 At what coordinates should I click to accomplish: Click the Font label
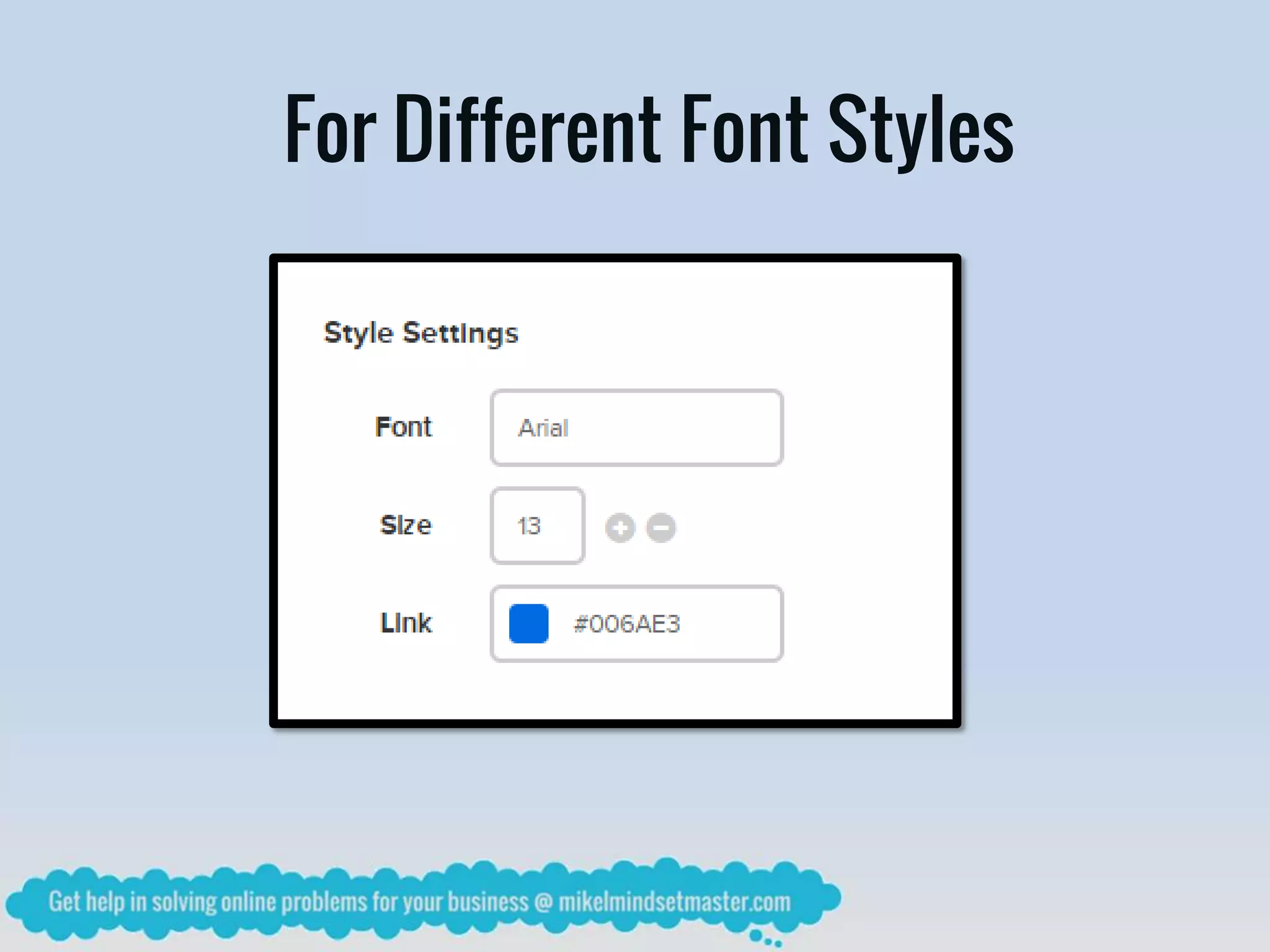pos(403,427)
